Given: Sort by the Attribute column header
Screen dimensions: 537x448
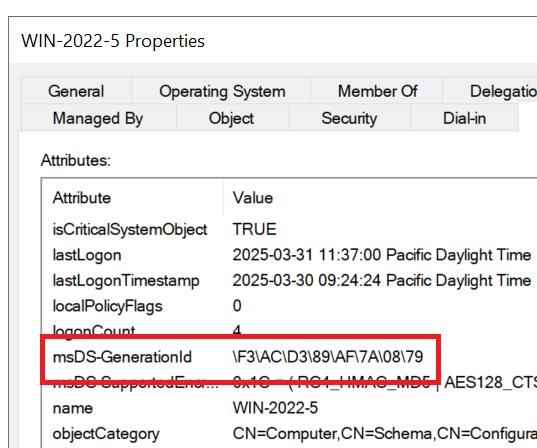Looking at the screenshot, I should pyautogui.click(x=133, y=198).
